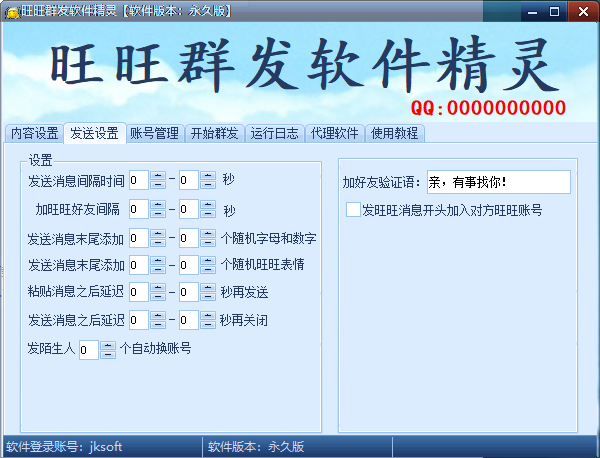The width and height of the screenshot is (600, 458).
Task: Go to the 代理软件 tab
Action: click(334, 133)
